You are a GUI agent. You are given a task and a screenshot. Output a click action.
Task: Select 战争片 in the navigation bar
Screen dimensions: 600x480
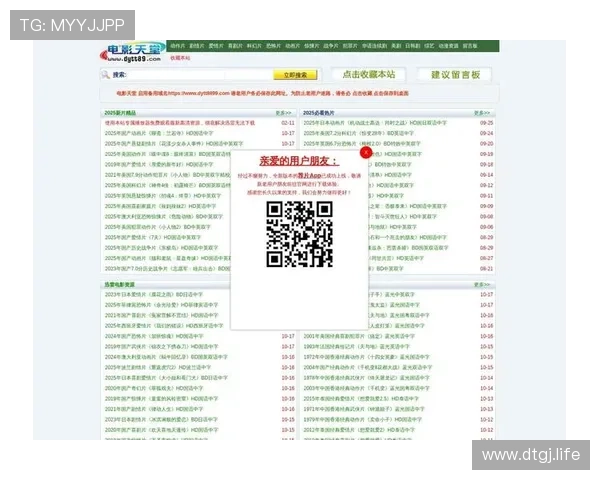coord(331,46)
